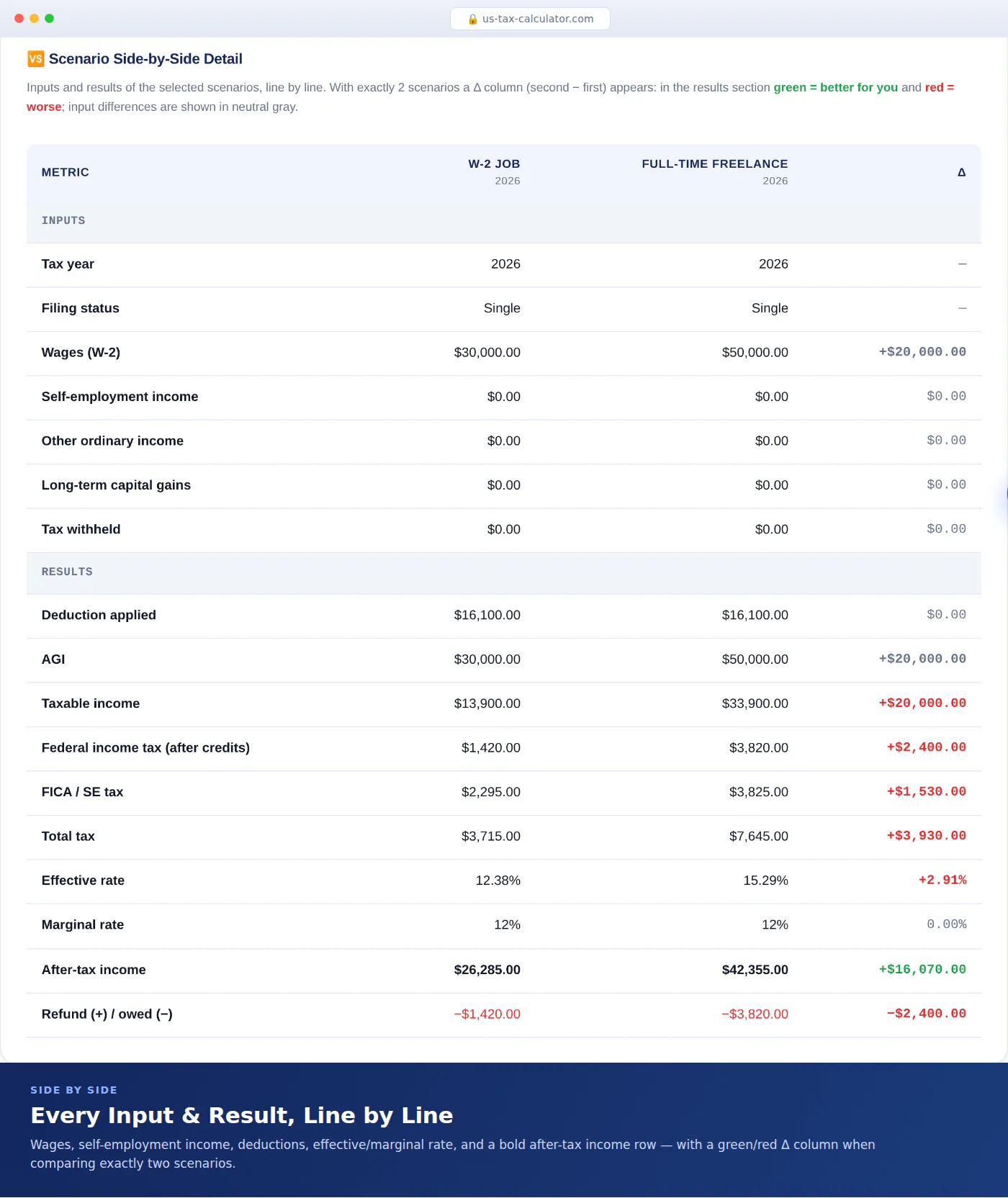Click the Δ column header
This screenshot has height=1198, width=1008.
point(961,172)
